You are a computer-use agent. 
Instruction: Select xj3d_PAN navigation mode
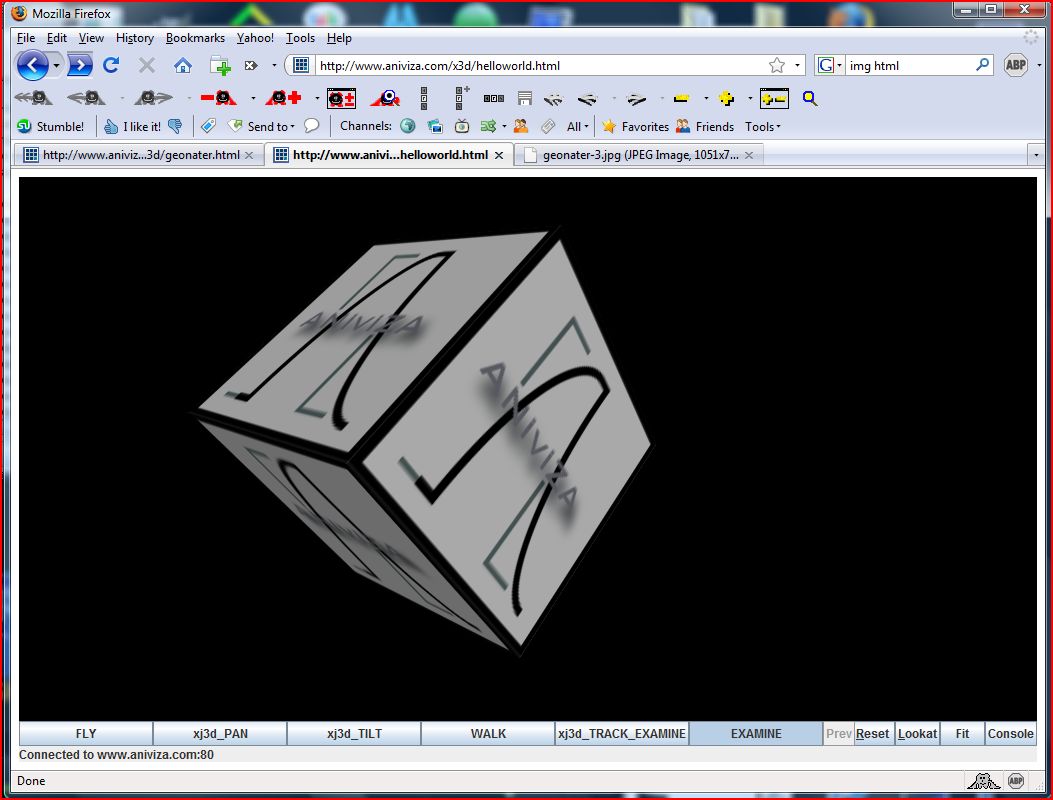[x=220, y=734]
